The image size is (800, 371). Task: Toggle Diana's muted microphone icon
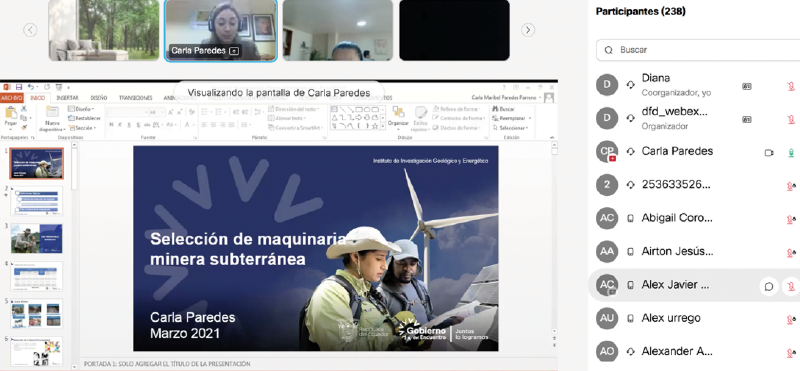pyautogui.click(x=791, y=86)
